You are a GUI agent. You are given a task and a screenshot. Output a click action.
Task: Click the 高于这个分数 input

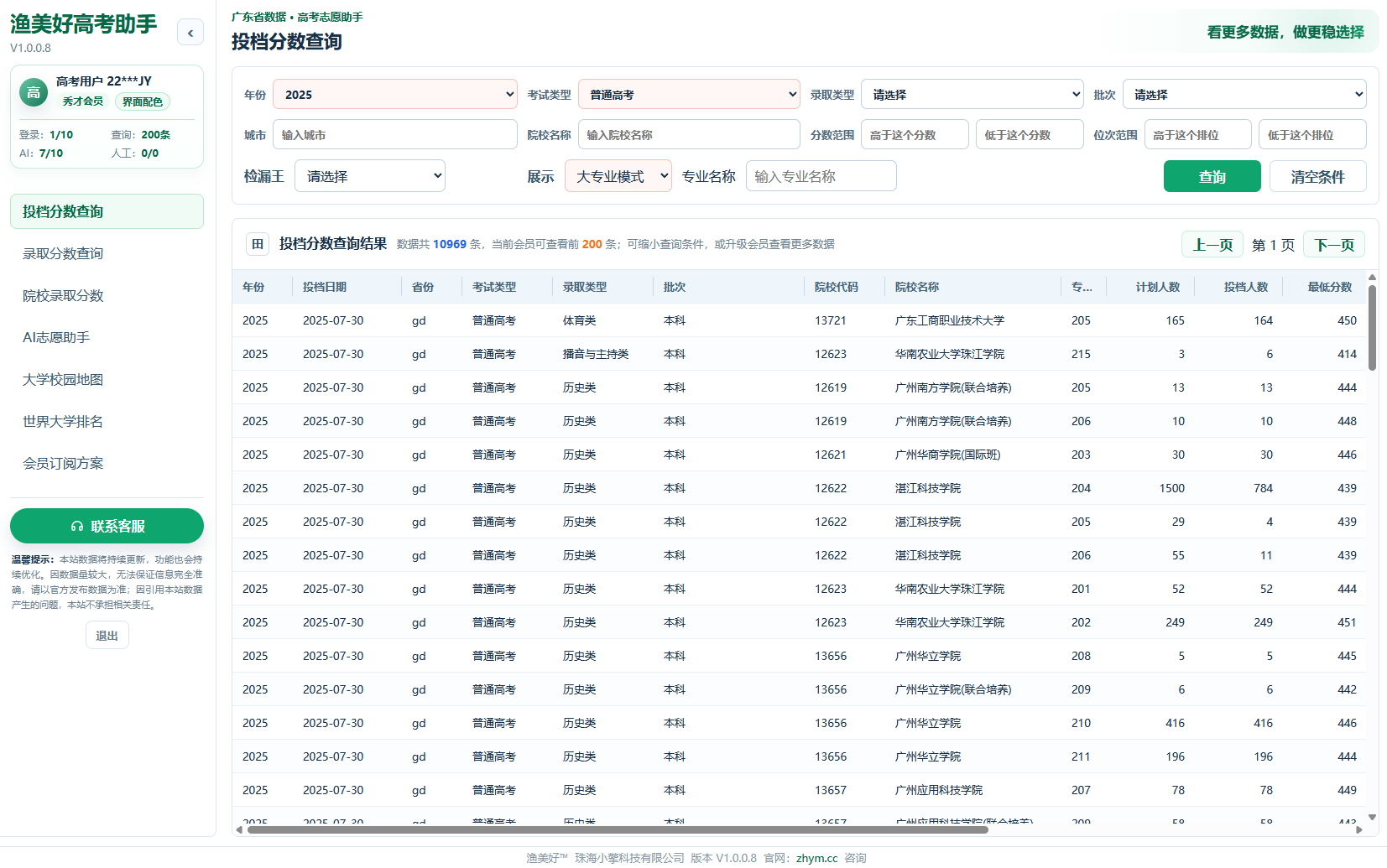(x=915, y=134)
